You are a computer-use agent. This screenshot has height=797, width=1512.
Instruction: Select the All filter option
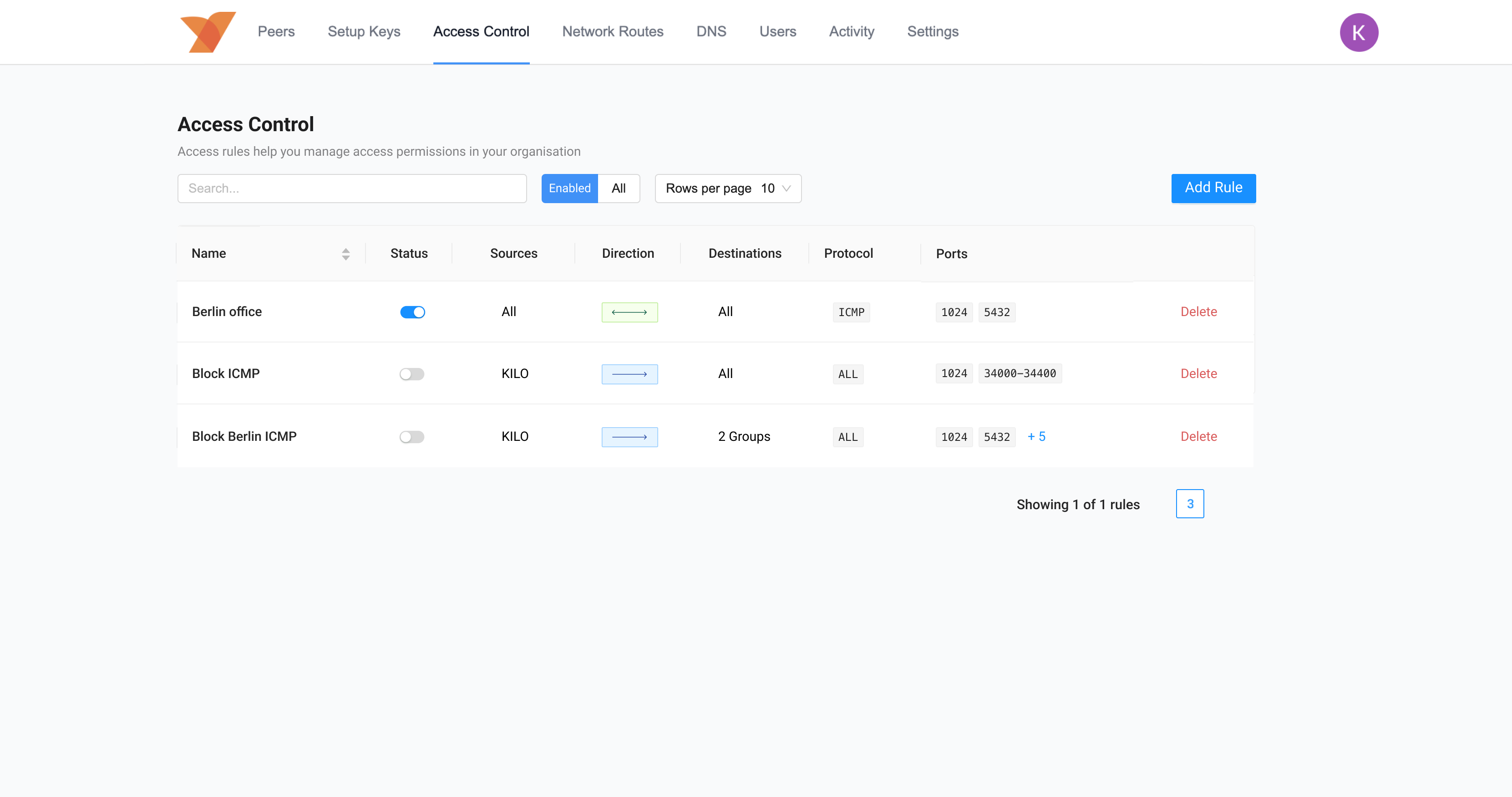tap(619, 189)
